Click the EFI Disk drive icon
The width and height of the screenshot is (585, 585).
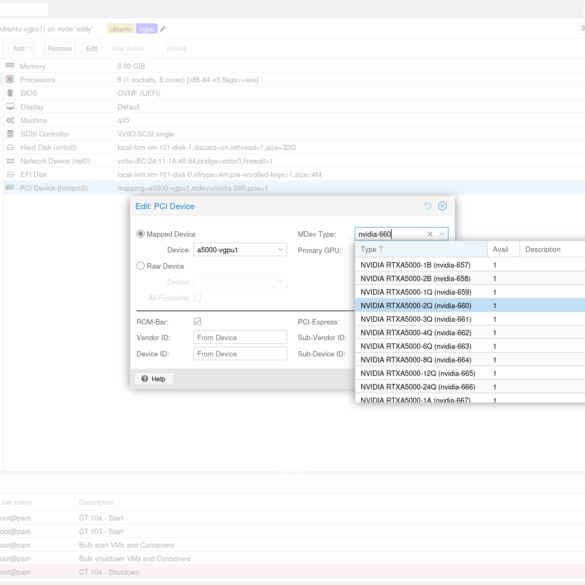10,175
